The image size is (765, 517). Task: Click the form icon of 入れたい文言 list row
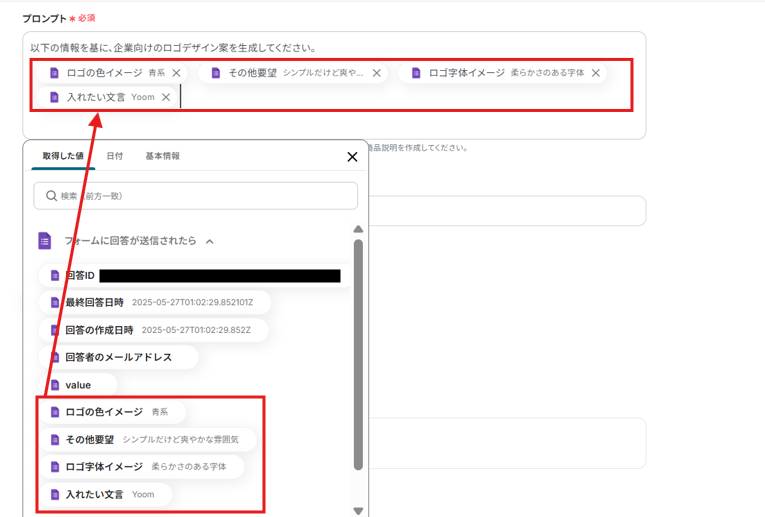tap(55, 494)
